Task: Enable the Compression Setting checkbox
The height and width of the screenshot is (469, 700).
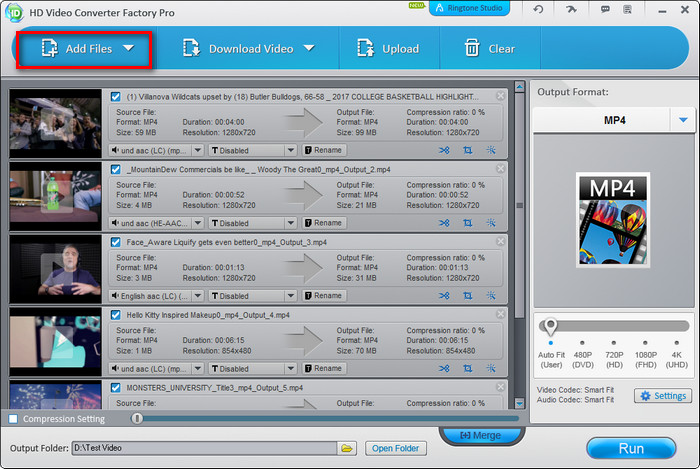Action: pos(13,419)
